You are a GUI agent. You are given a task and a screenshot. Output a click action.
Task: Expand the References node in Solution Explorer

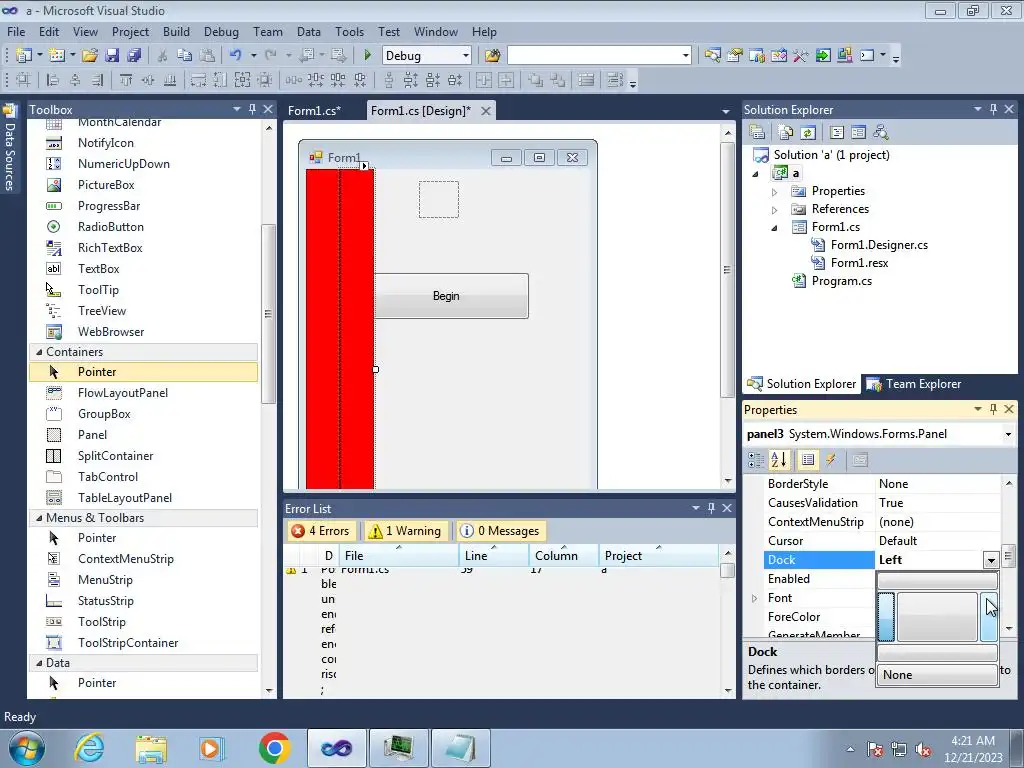pos(775,210)
